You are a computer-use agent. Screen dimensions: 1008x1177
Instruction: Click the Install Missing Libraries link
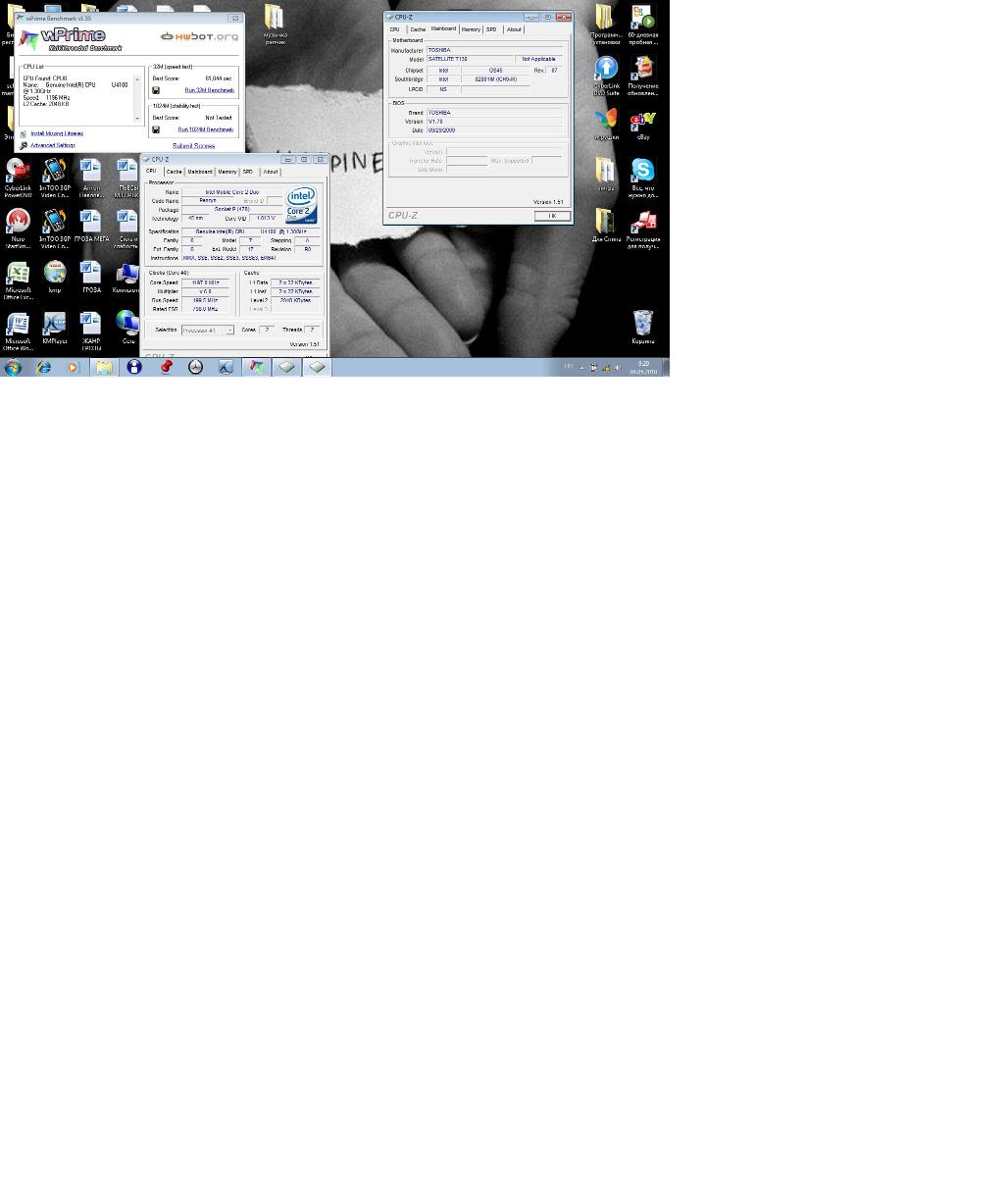(x=57, y=133)
